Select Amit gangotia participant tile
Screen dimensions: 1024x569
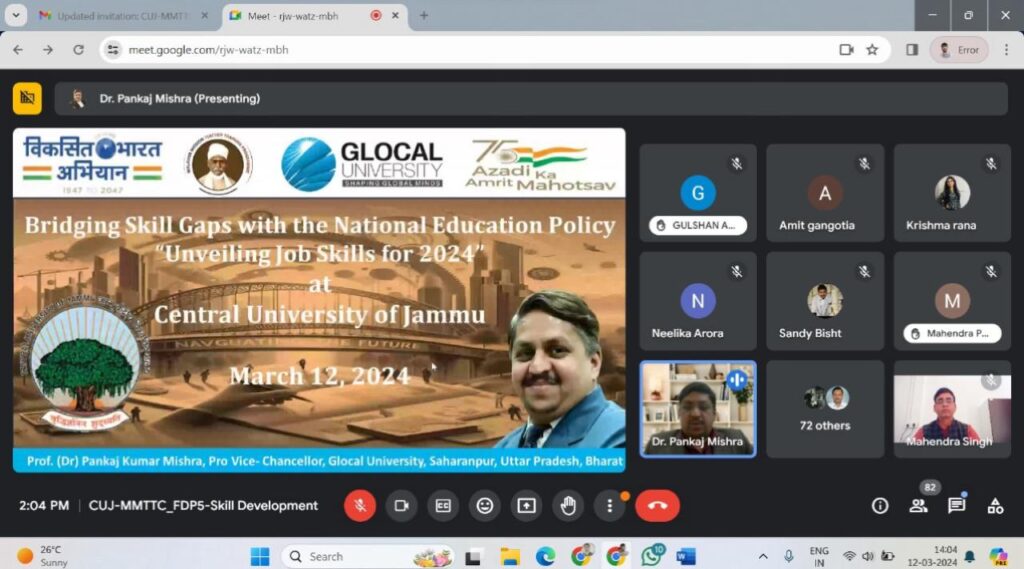pos(825,193)
